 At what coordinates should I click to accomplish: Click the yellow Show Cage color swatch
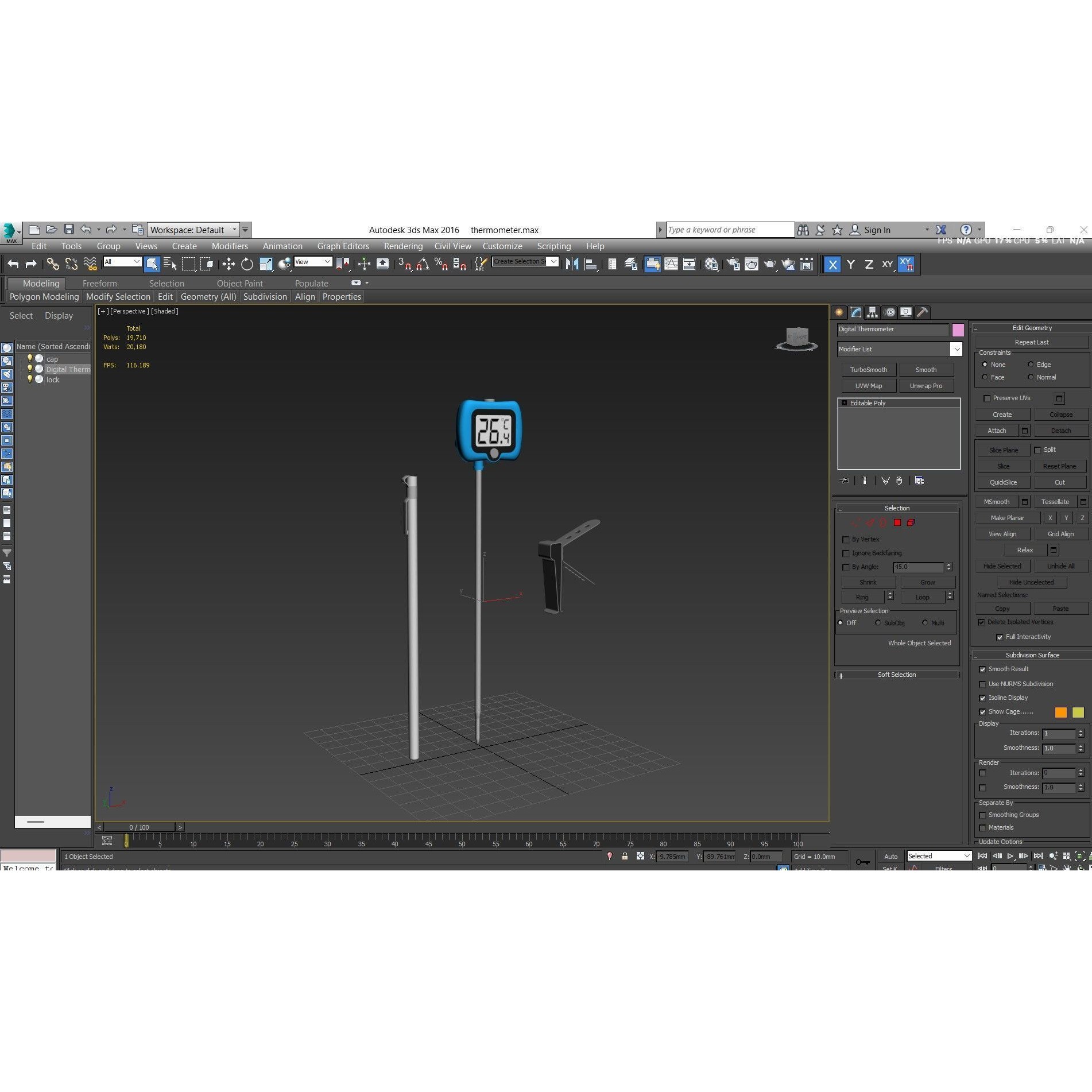point(1078,712)
